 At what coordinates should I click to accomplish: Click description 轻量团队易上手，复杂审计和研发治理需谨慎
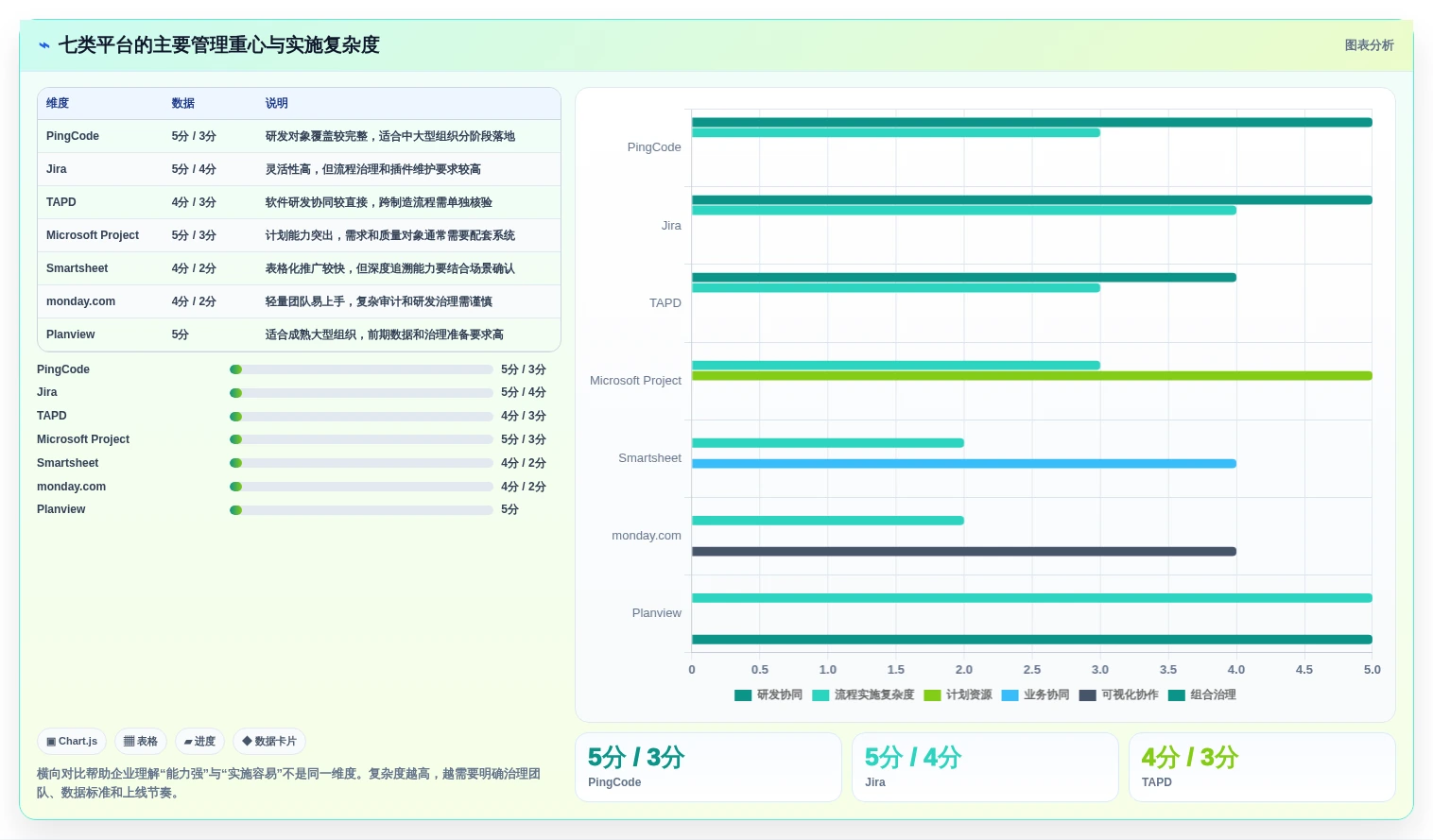379,301
